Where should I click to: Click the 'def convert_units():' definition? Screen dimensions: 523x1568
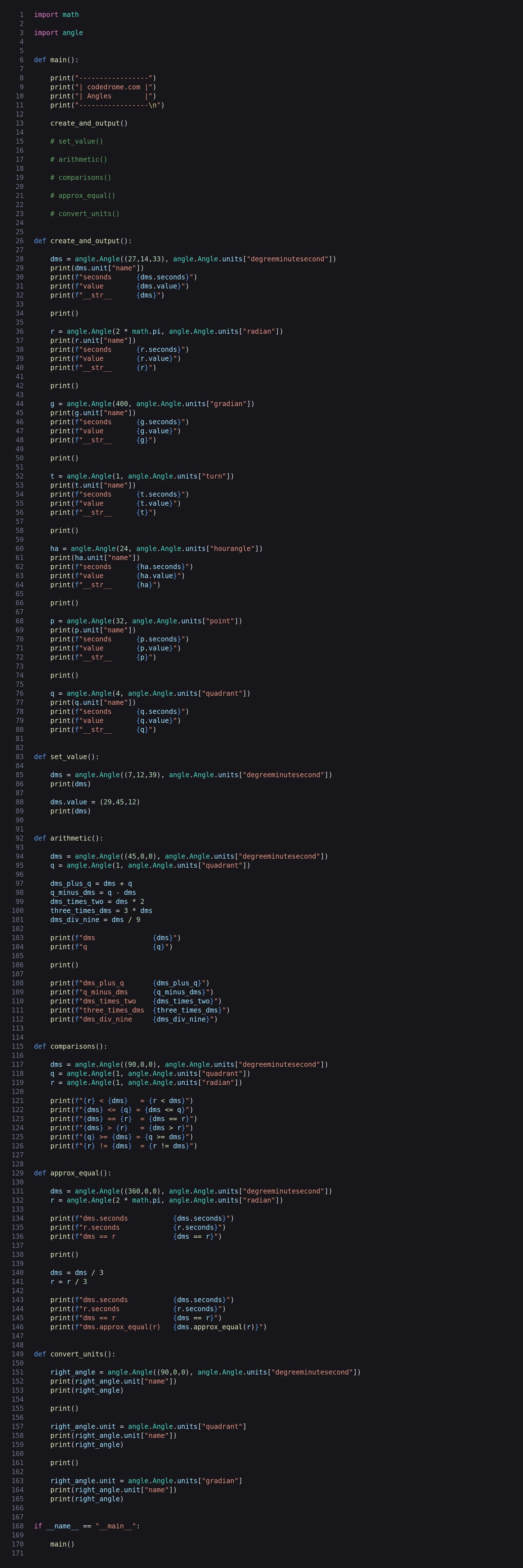point(75,1354)
